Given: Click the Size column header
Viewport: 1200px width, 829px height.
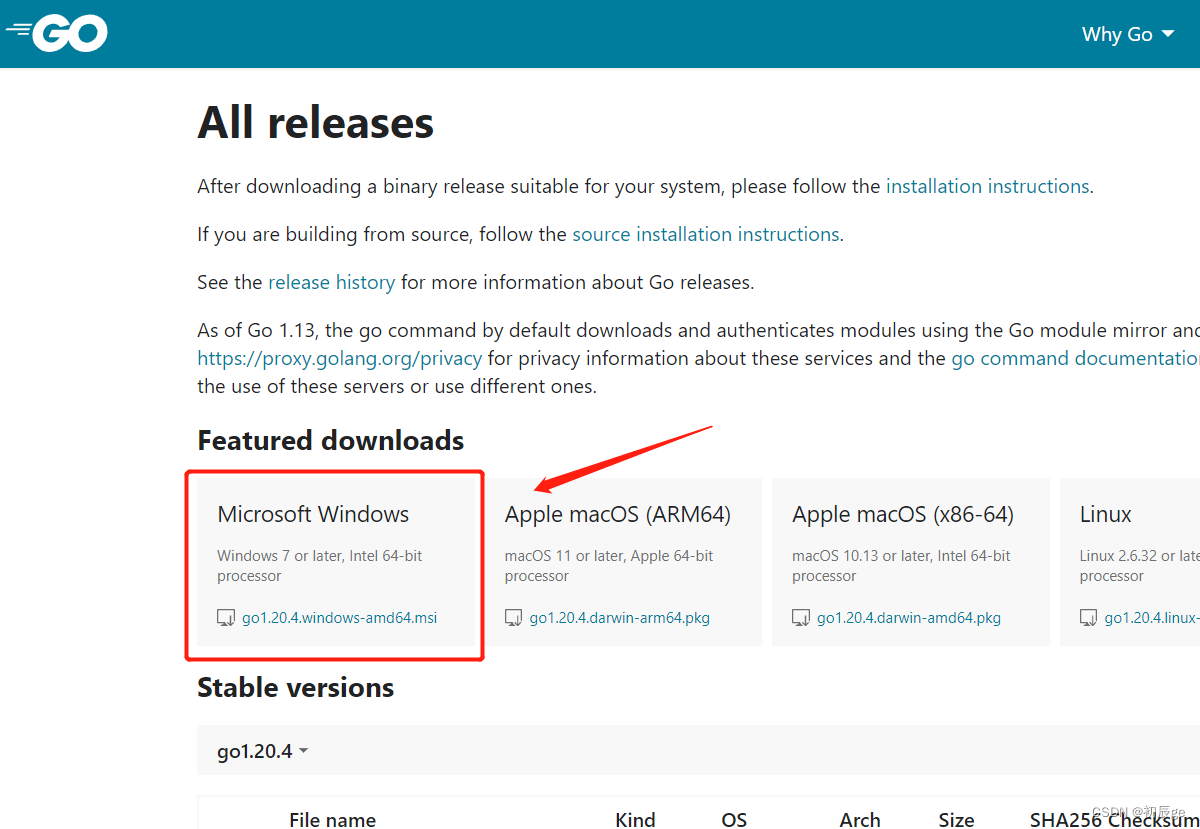Looking at the screenshot, I should point(956,819).
